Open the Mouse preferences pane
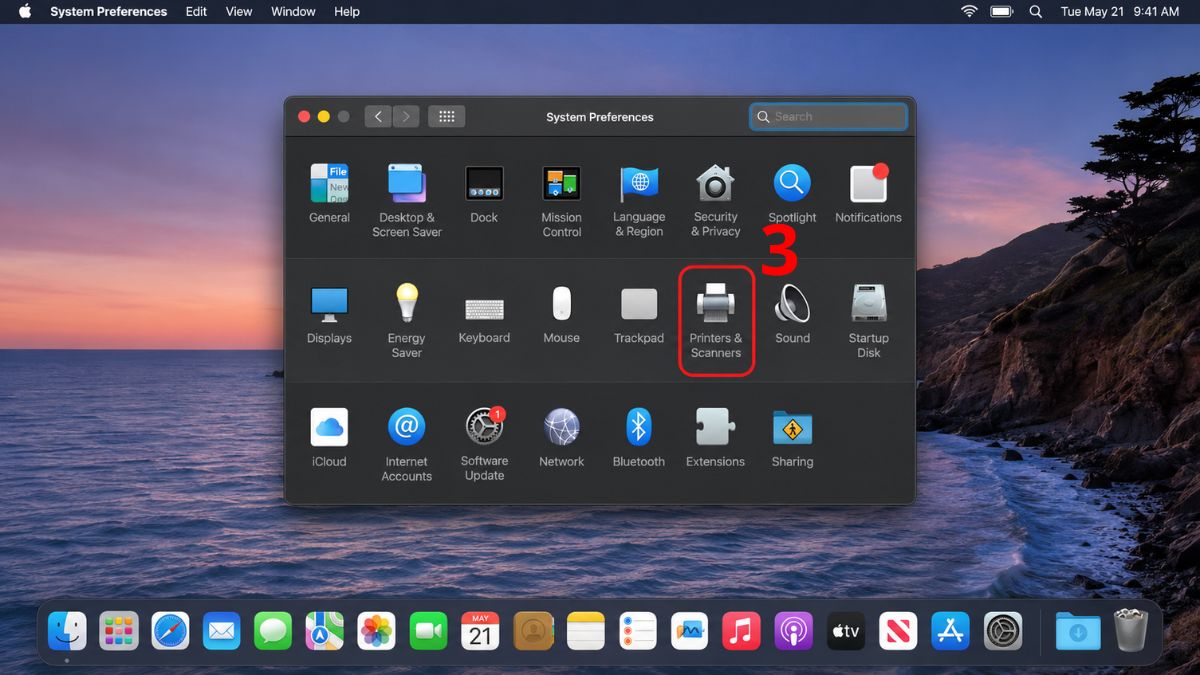1200x675 pixels. (561, 315)
